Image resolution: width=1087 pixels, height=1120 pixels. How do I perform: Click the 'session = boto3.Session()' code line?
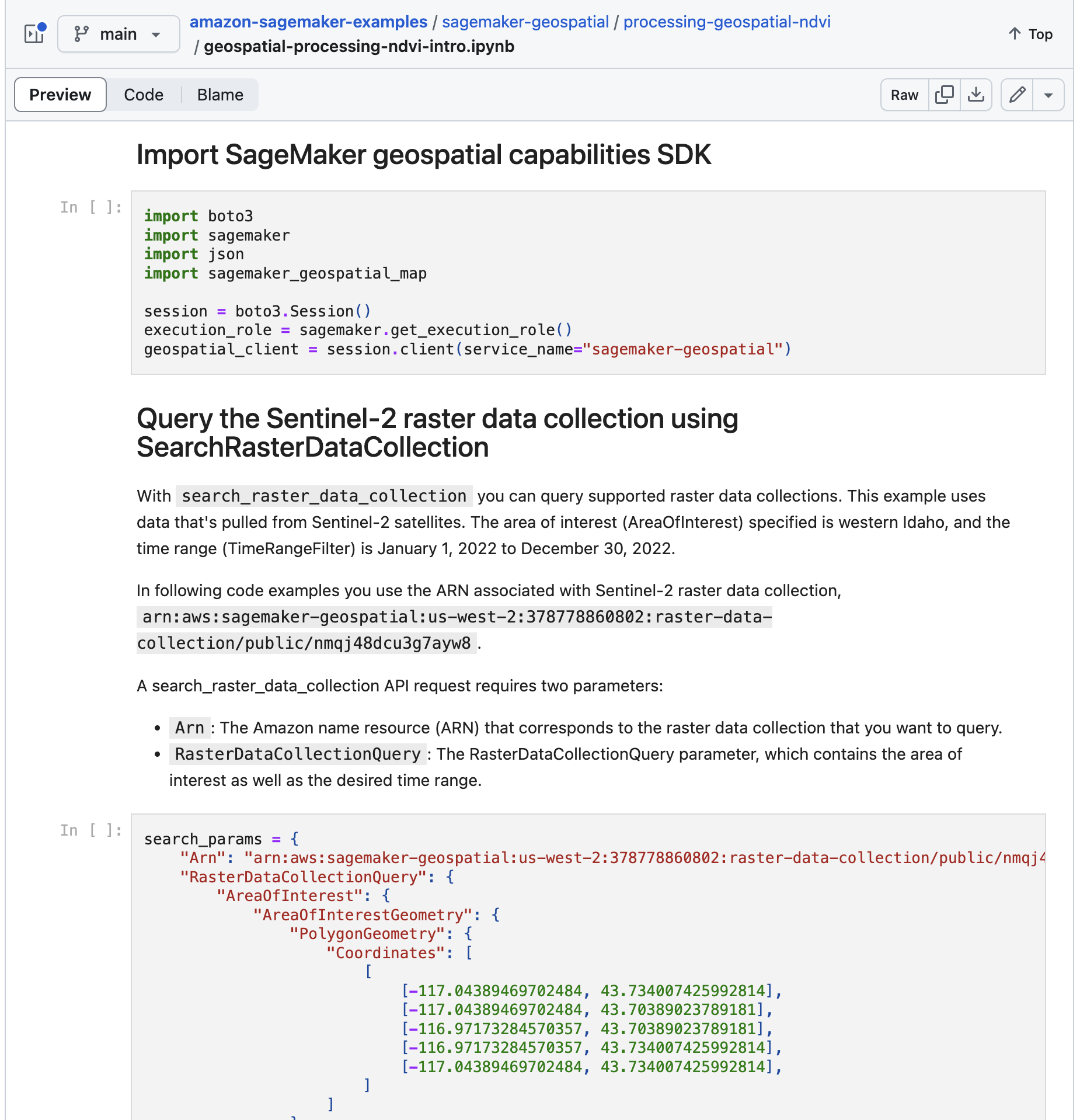point(257,311)
